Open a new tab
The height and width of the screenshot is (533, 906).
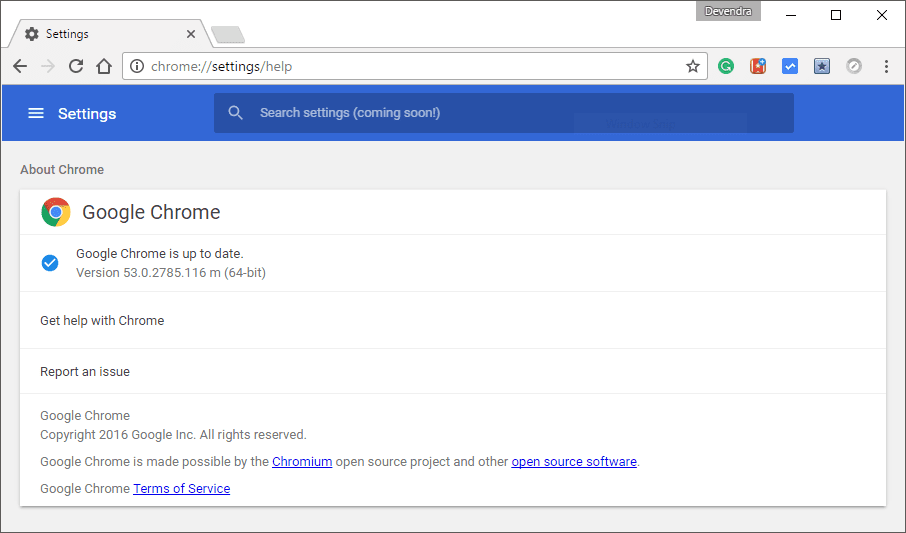point(228,35)
